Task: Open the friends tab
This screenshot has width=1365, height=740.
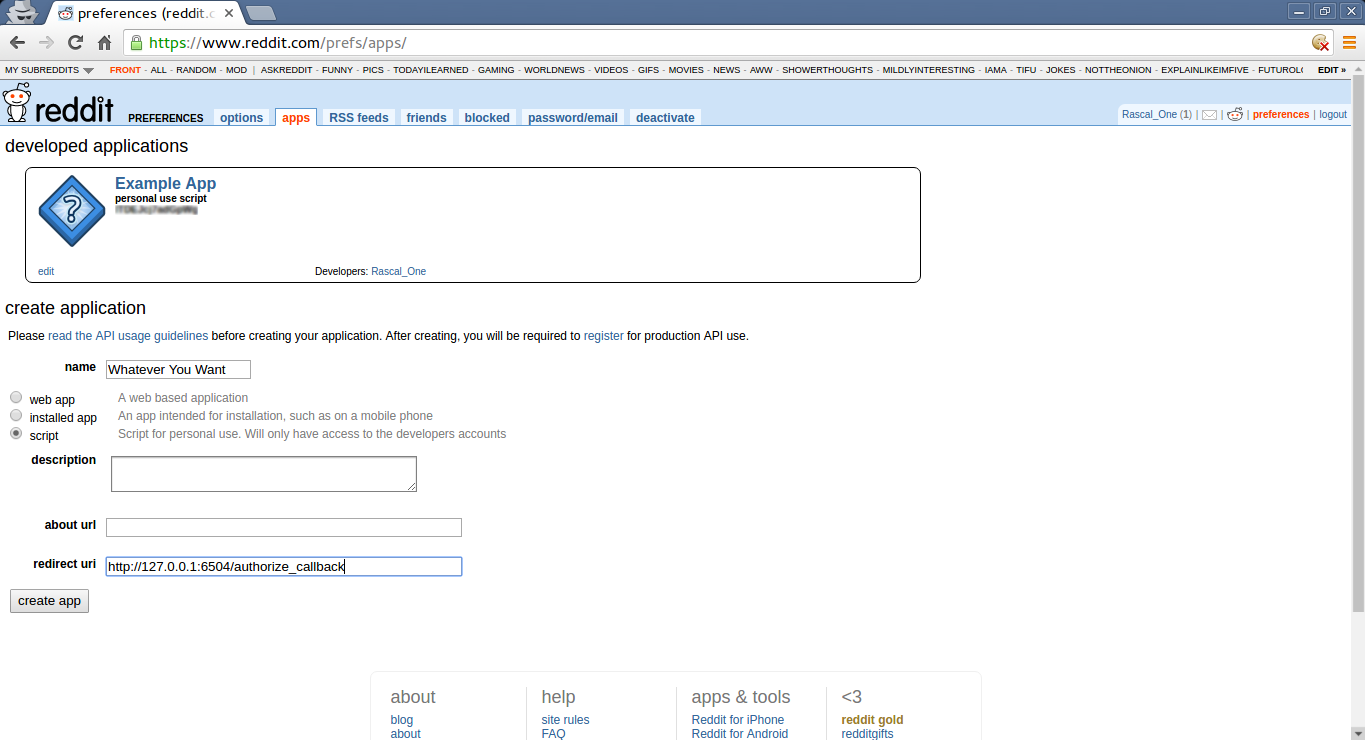Action: (426, 118)
